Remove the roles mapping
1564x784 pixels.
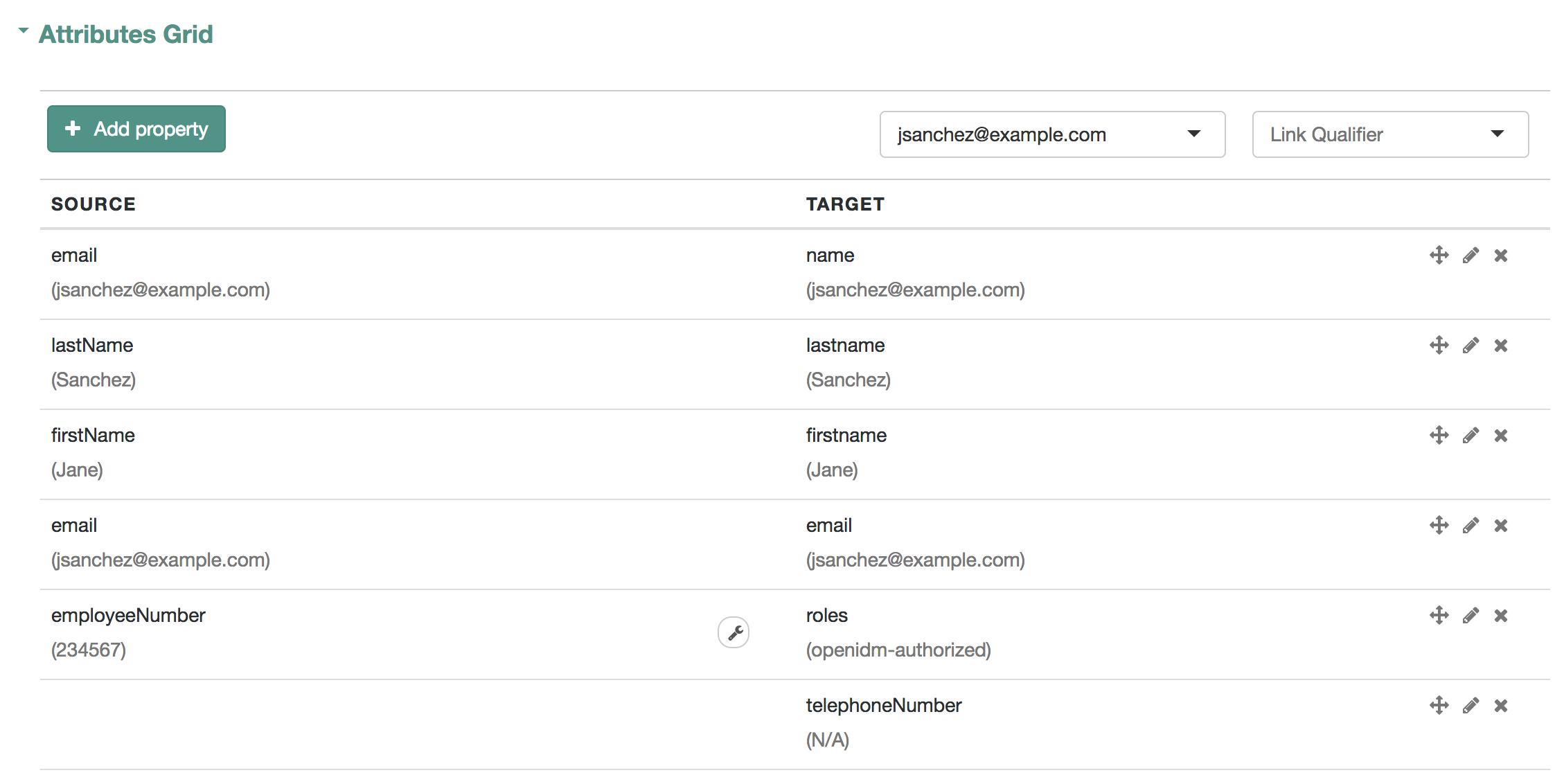pyautogui.click(x=1501, y=616)
